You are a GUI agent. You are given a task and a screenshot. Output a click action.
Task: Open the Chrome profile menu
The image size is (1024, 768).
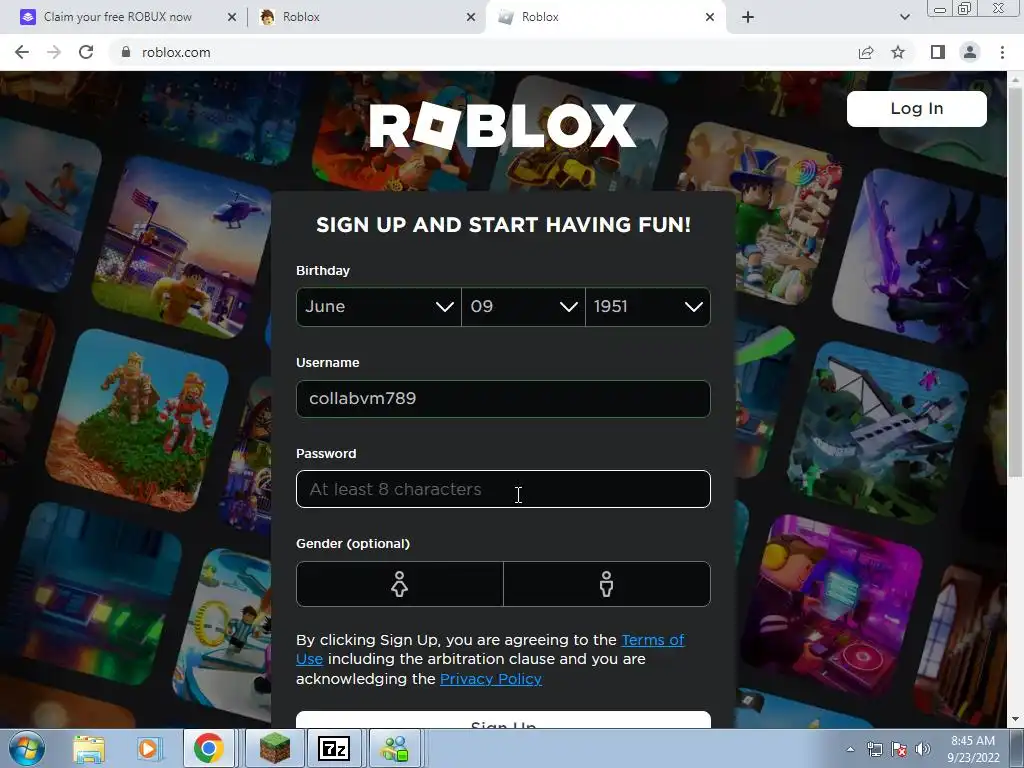tap(970, 52)
